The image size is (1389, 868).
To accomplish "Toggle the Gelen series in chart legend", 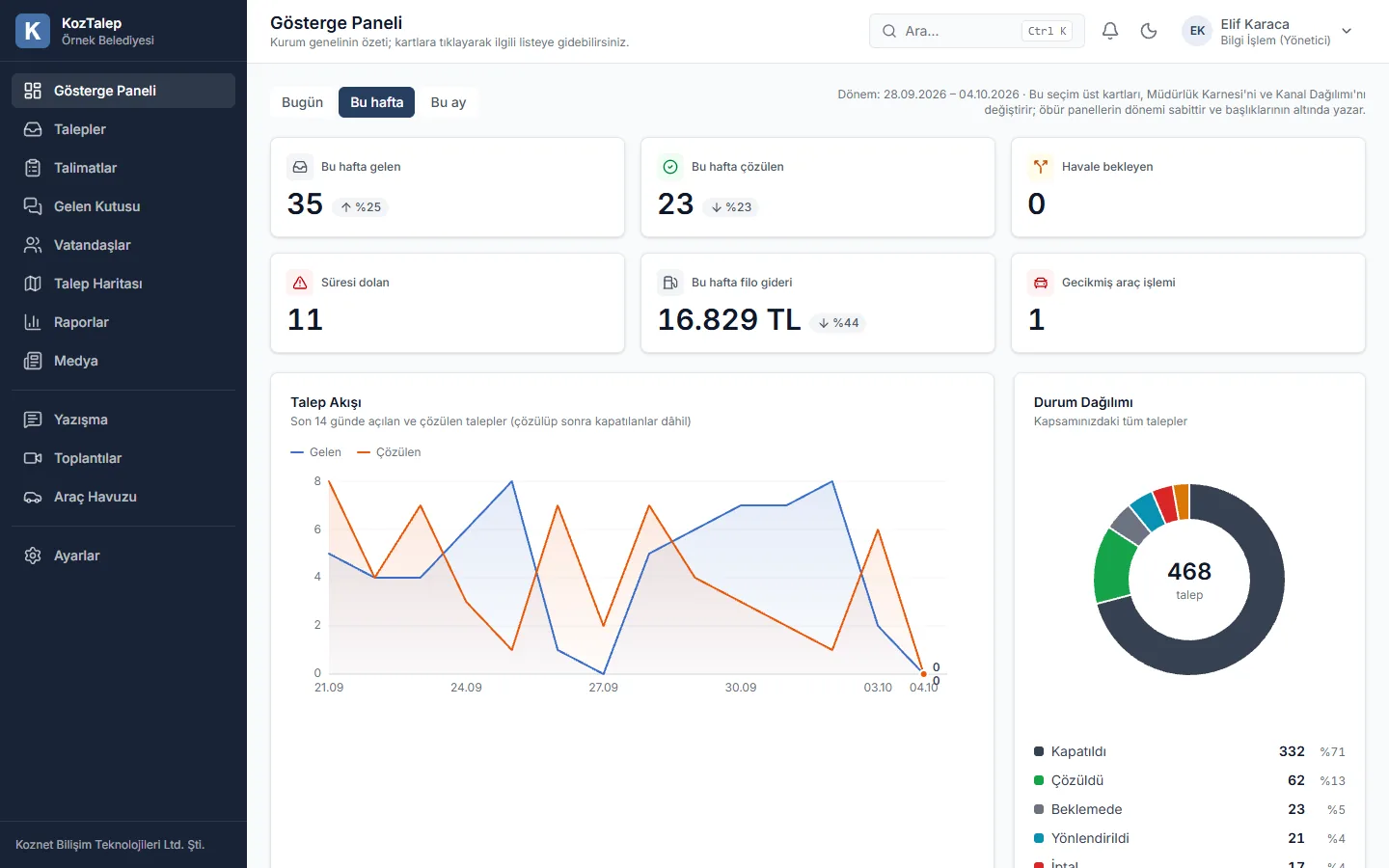I will [x=316, y=452].
